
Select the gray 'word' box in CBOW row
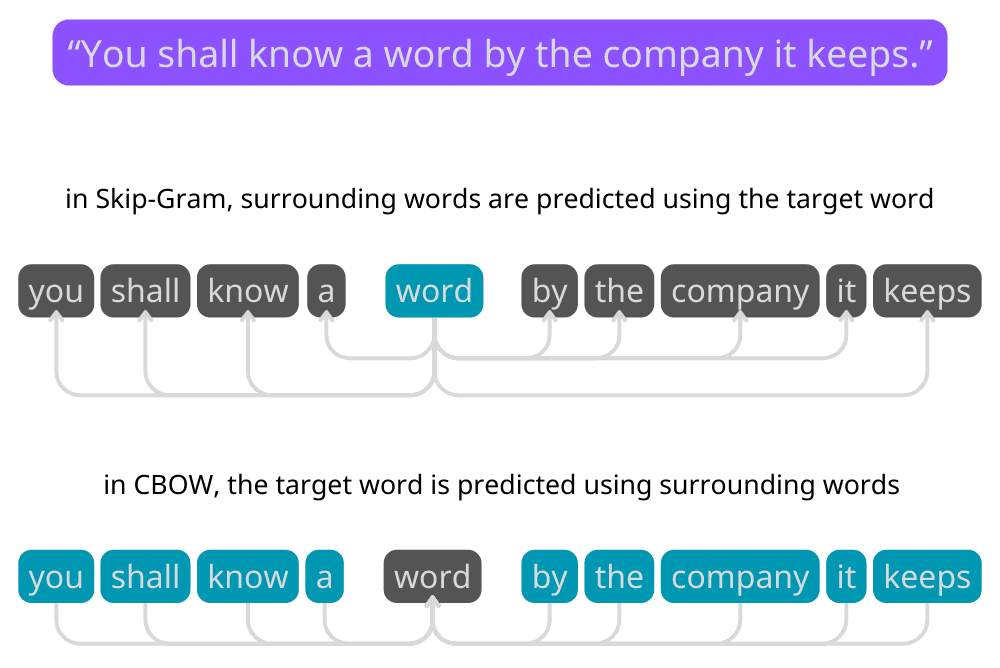pos(432,577)
